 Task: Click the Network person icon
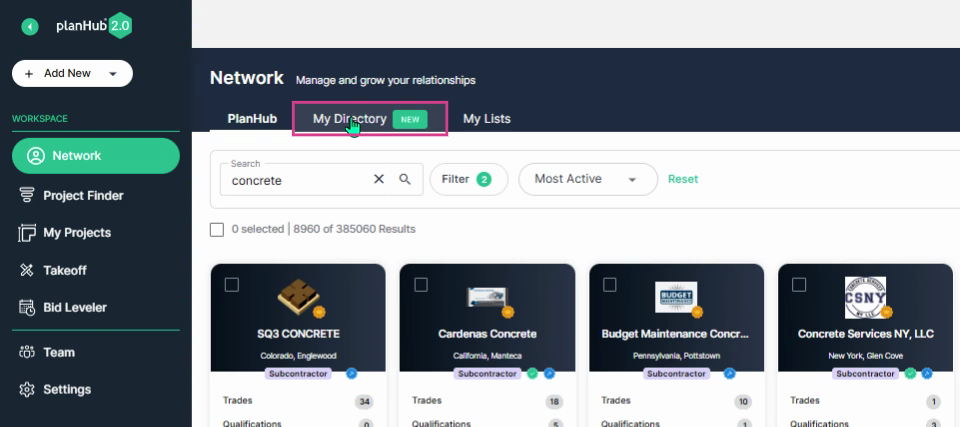36,156
